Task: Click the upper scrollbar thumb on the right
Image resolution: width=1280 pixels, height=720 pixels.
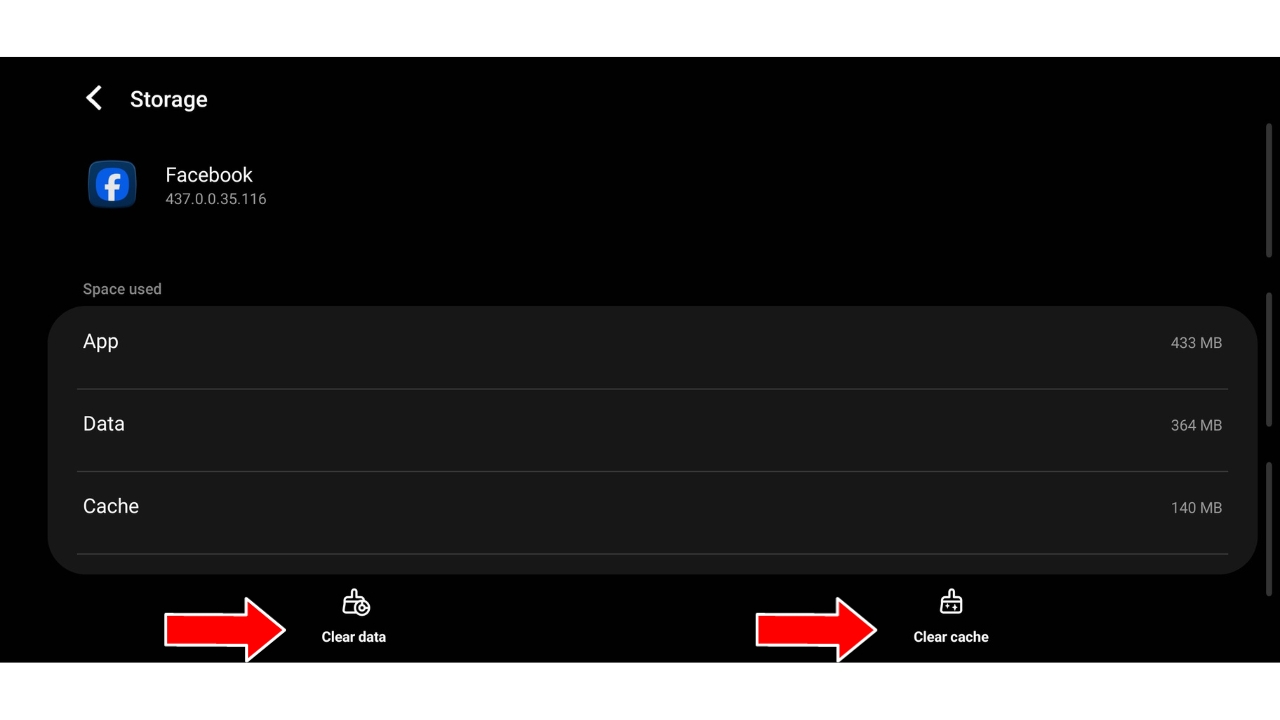Action: click(x=1269, y=191)
